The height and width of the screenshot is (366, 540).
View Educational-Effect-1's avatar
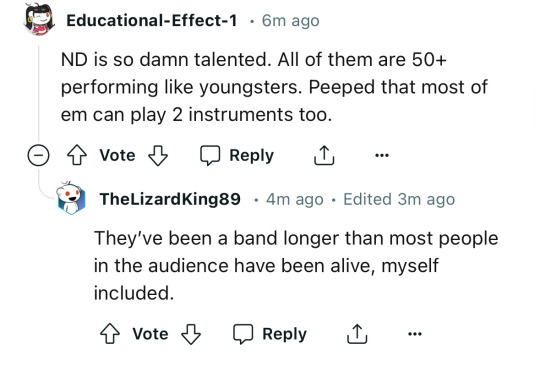40,19
